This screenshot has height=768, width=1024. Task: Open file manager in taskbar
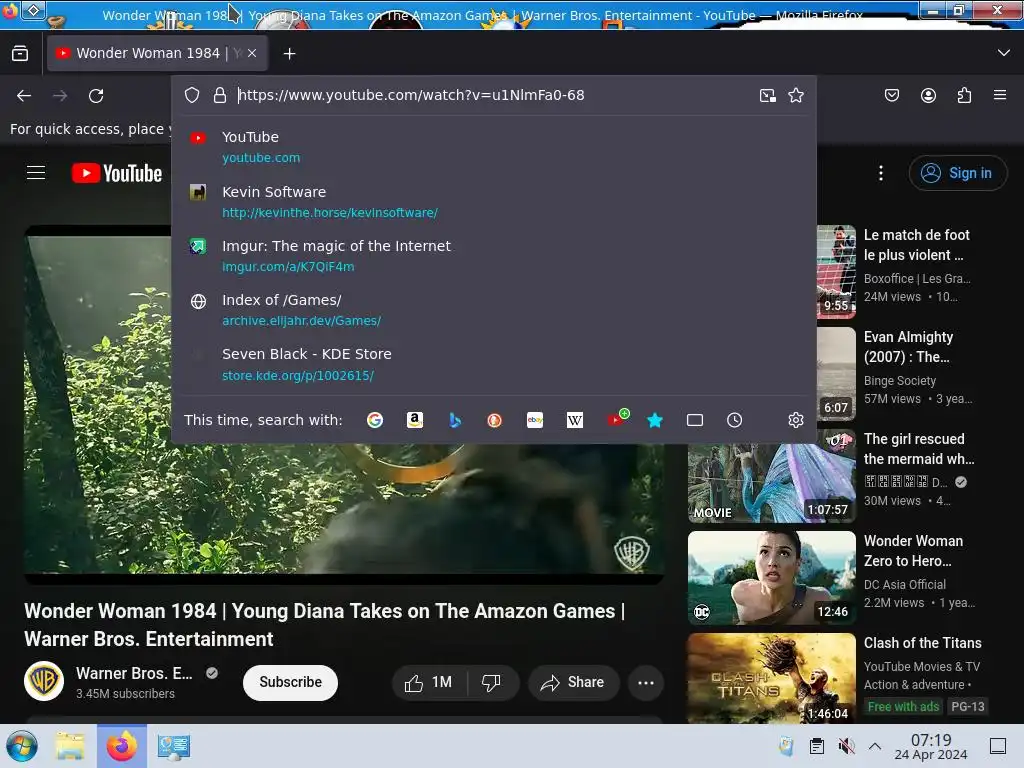click(x=70, y=746)
